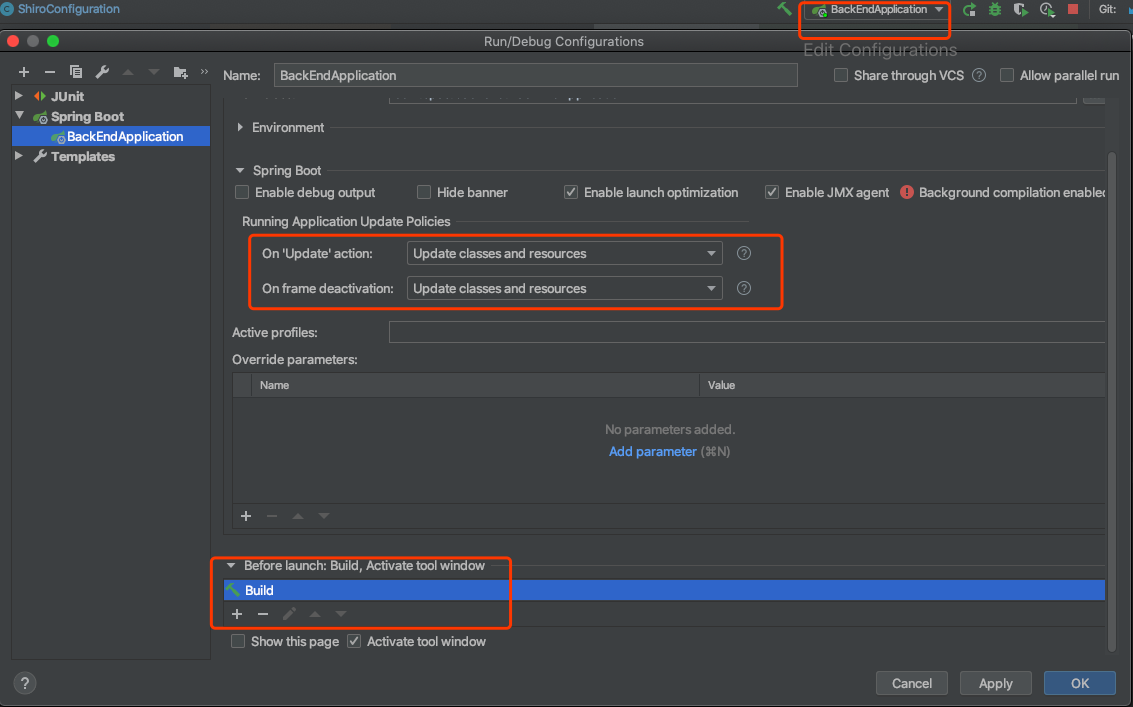This screenshot has height=707, width=1133.
Task: Click the Apply button
Action: pos(996,683)
